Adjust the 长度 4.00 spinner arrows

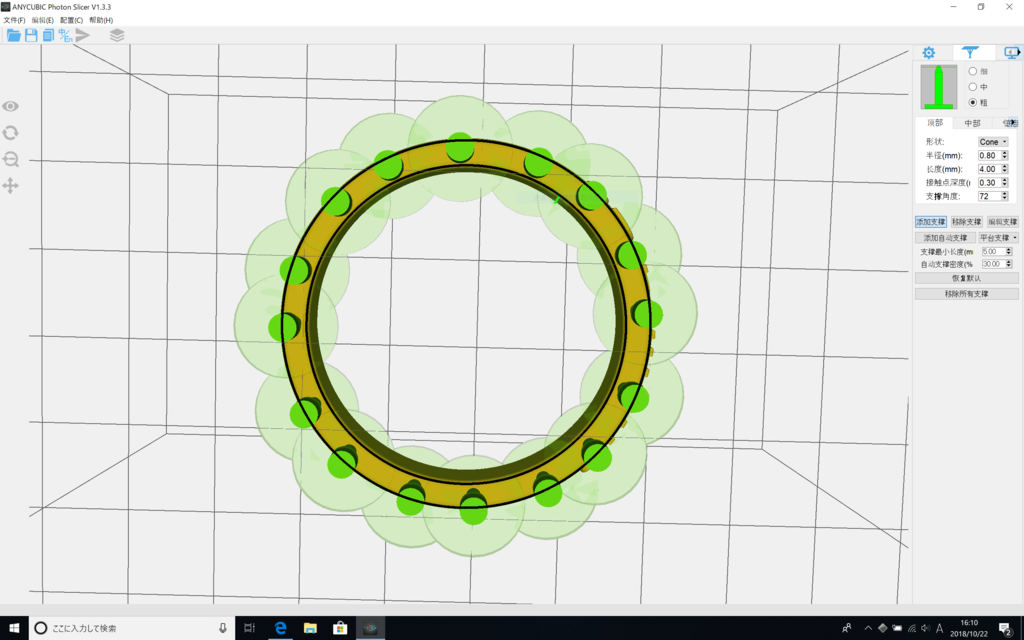(1004, 169)
